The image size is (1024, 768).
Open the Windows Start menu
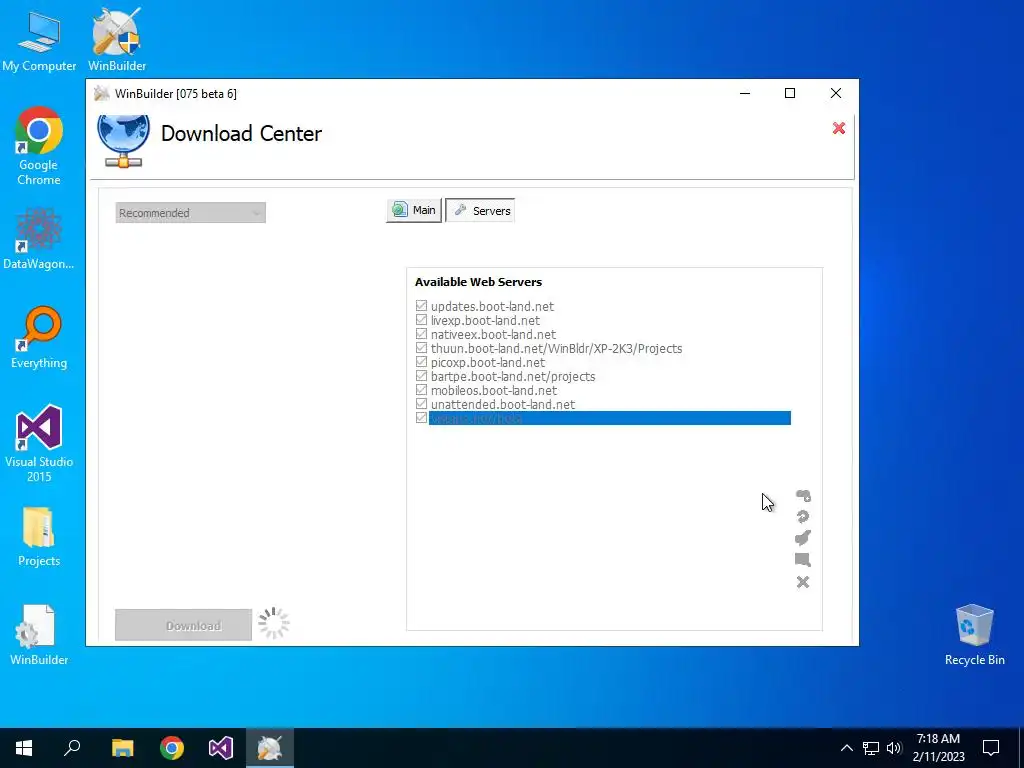[24, 748]
